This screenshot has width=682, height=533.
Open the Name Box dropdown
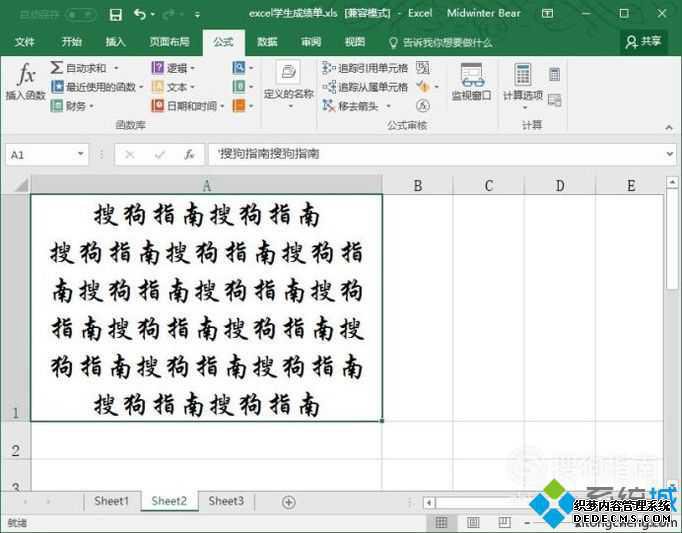pyautogui.click(x=80, y=154)
